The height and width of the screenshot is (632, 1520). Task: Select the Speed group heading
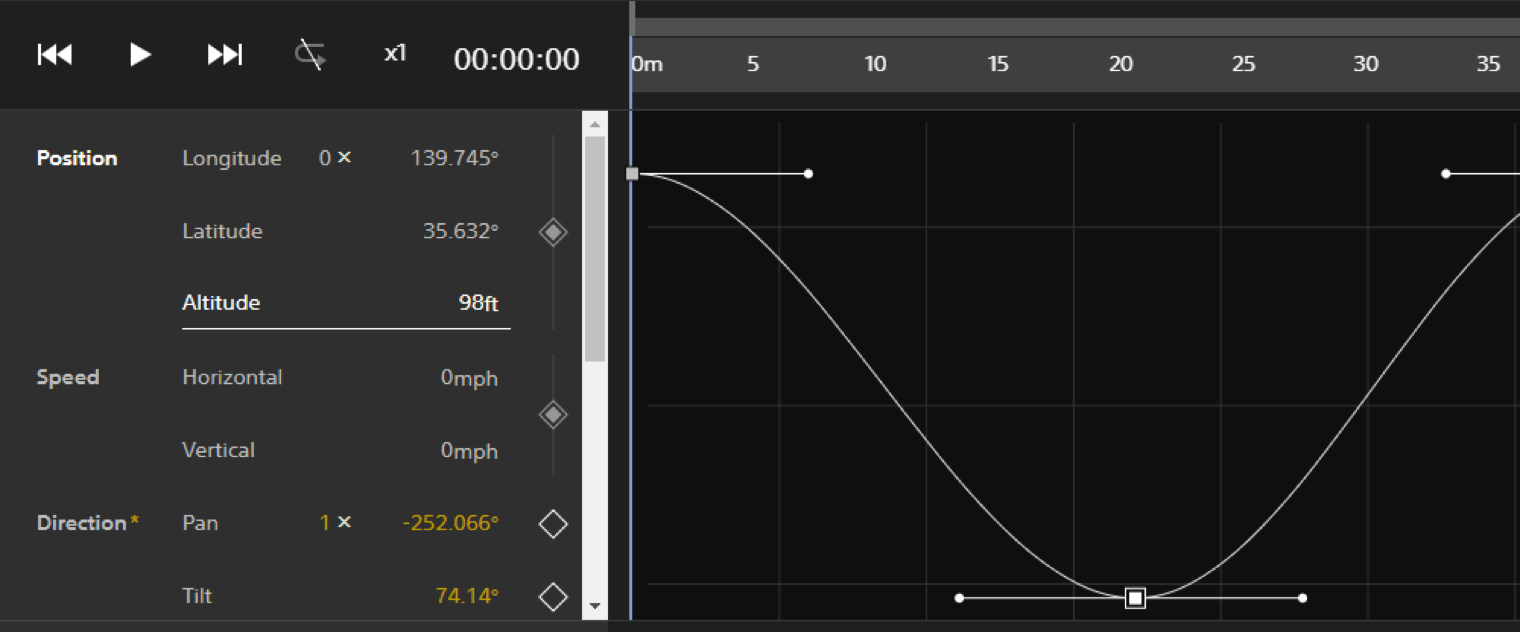[68, 378]
